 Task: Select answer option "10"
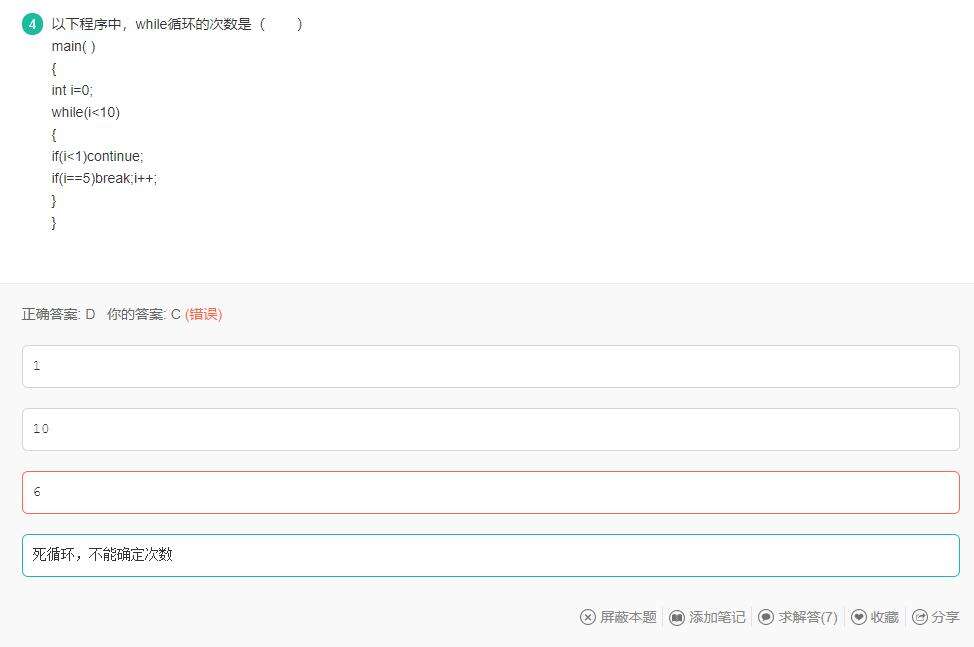(490, 429)
